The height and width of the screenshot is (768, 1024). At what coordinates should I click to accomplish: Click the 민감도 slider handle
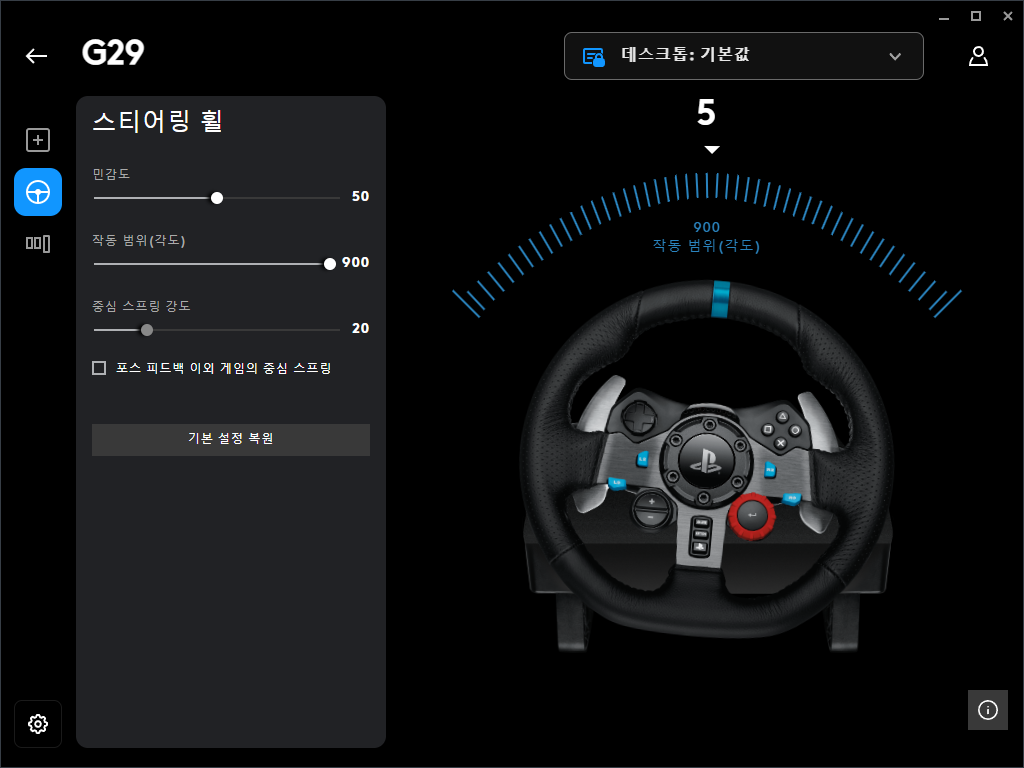point(217,198)
